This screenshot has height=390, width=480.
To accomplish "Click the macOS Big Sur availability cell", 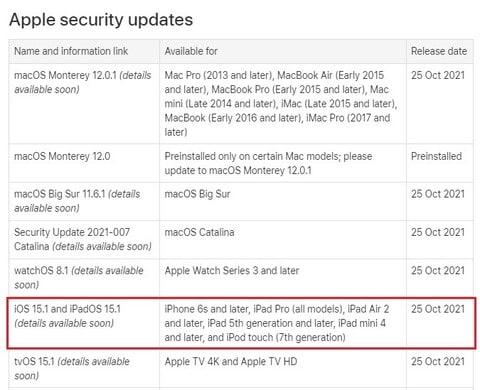I will (x=197, y=194).
